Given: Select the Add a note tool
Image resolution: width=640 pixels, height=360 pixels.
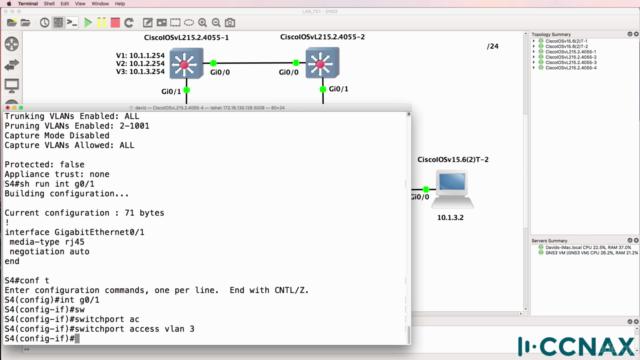Looking at the screenshot, I should [x=147, y=22].
